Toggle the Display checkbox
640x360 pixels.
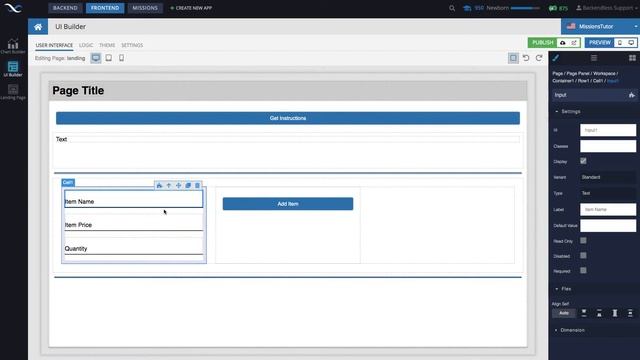[x=583, y=161]
